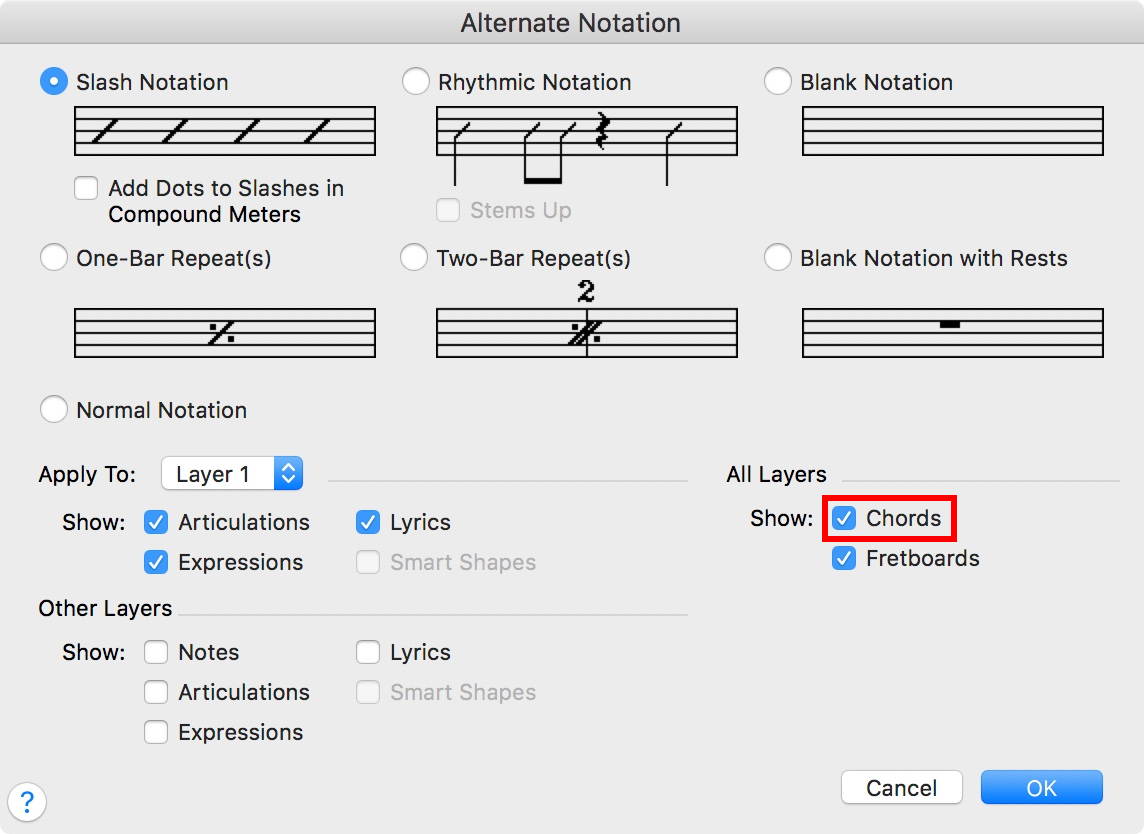Select the Two-Bar Repeat(s) radio button

(414, 258)
